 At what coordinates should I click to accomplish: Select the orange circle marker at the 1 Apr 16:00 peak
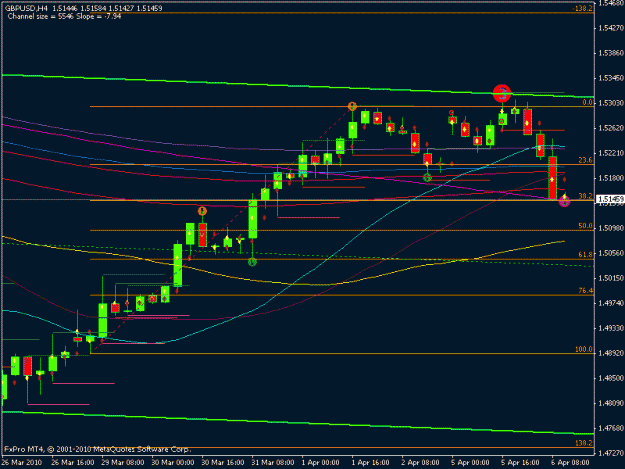tap(352, 106)
